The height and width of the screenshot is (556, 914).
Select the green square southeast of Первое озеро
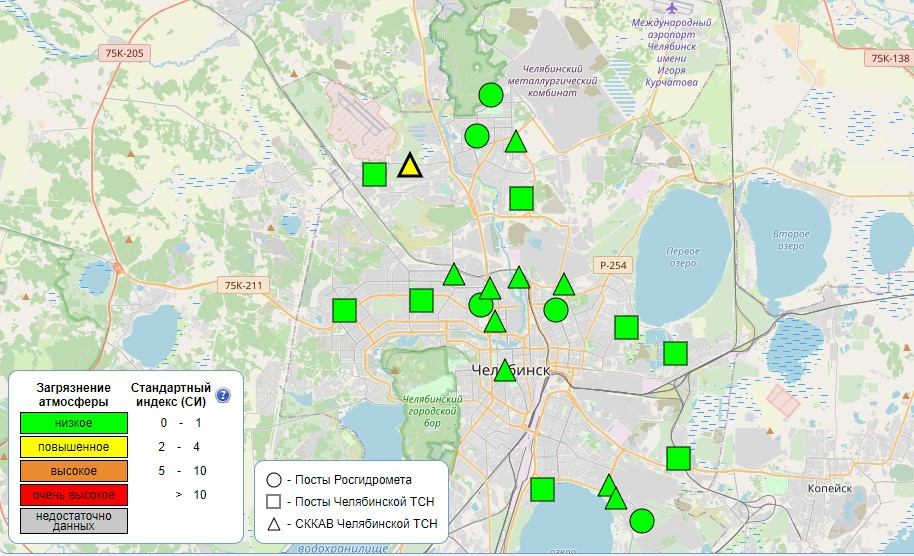(x=676, y=353)
